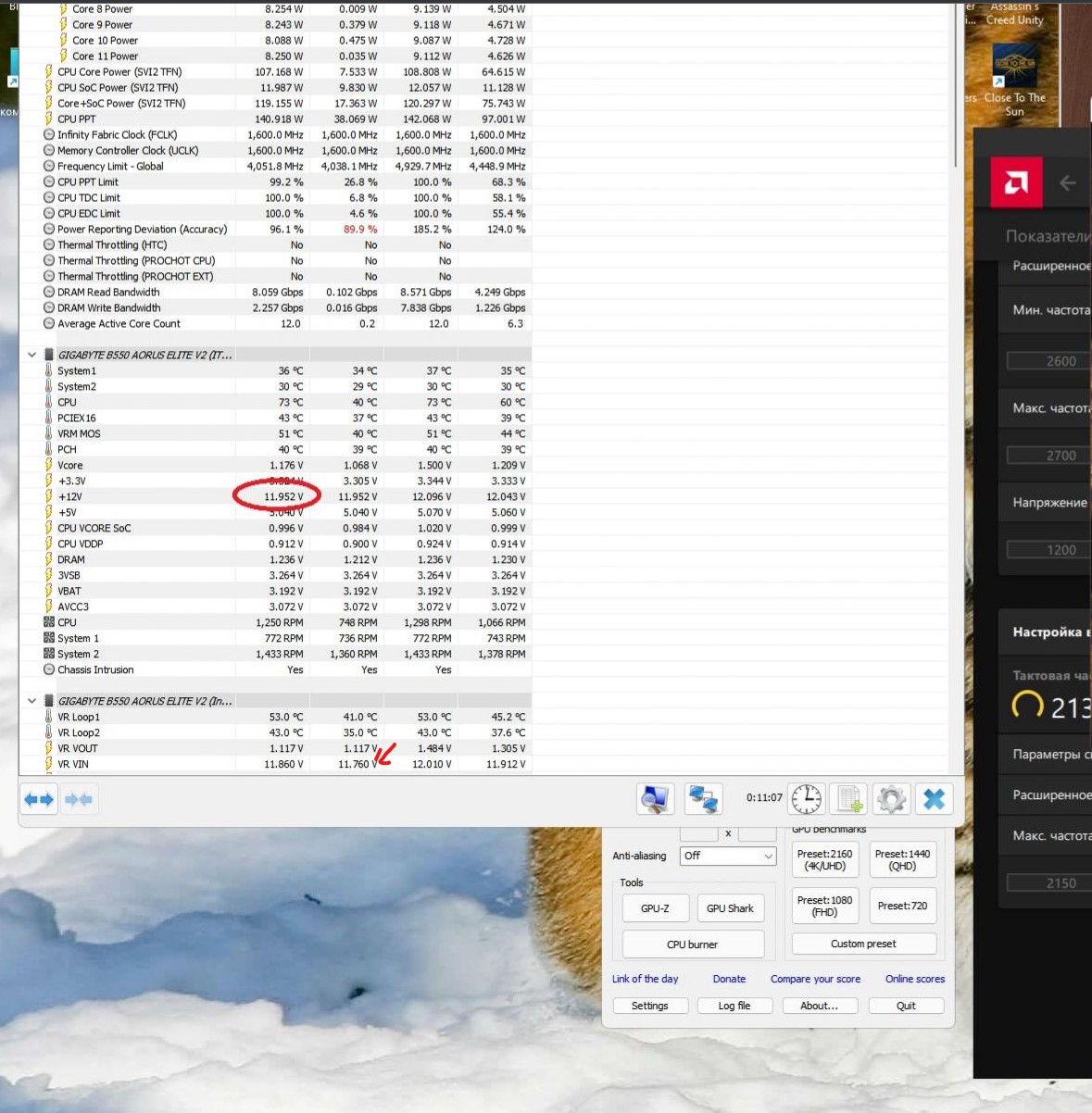This screenshot has width=1092, height=1113.
Task: Open FurMark Settings button
Action: click(x=650, y=1006)
